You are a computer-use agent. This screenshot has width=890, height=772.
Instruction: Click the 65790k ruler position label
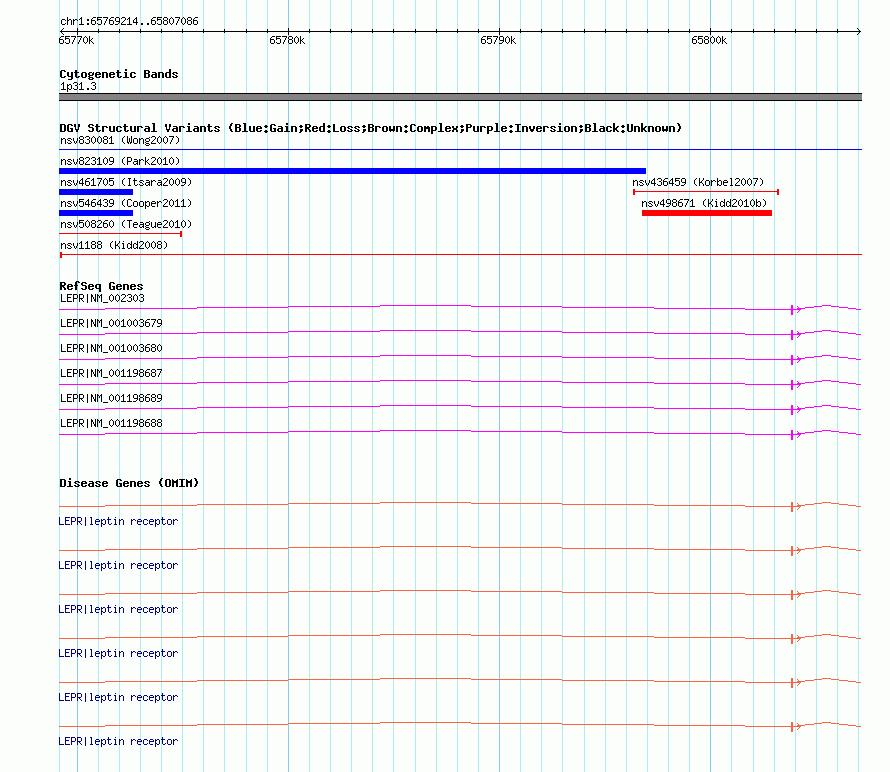point(498,40)
